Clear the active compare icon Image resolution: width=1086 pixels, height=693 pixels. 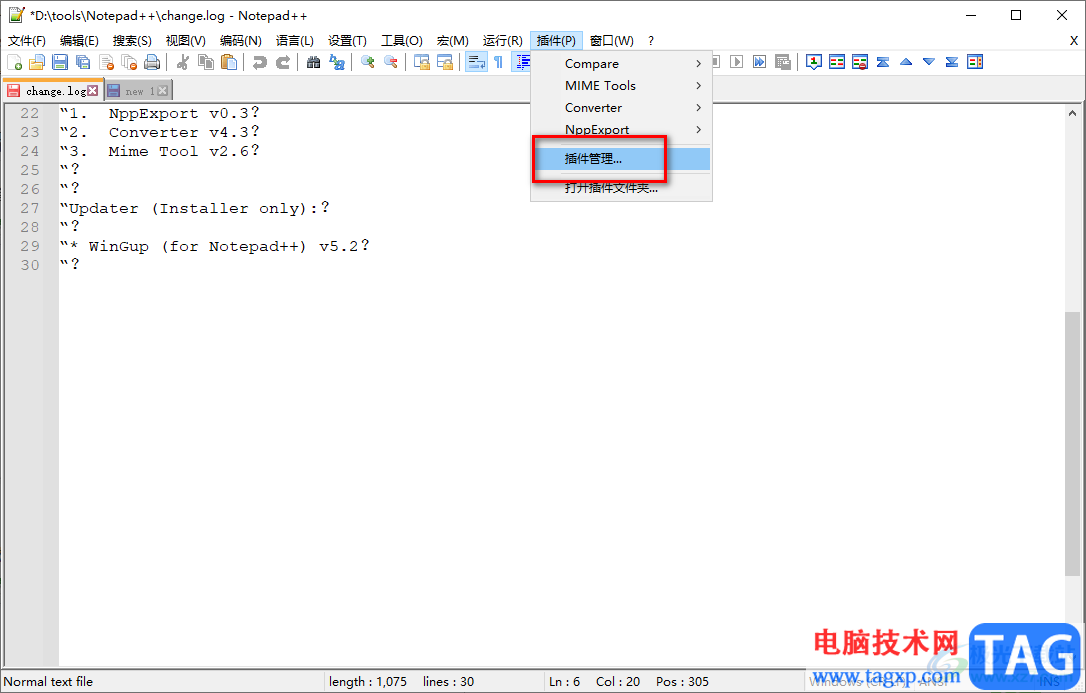point(860,62)
